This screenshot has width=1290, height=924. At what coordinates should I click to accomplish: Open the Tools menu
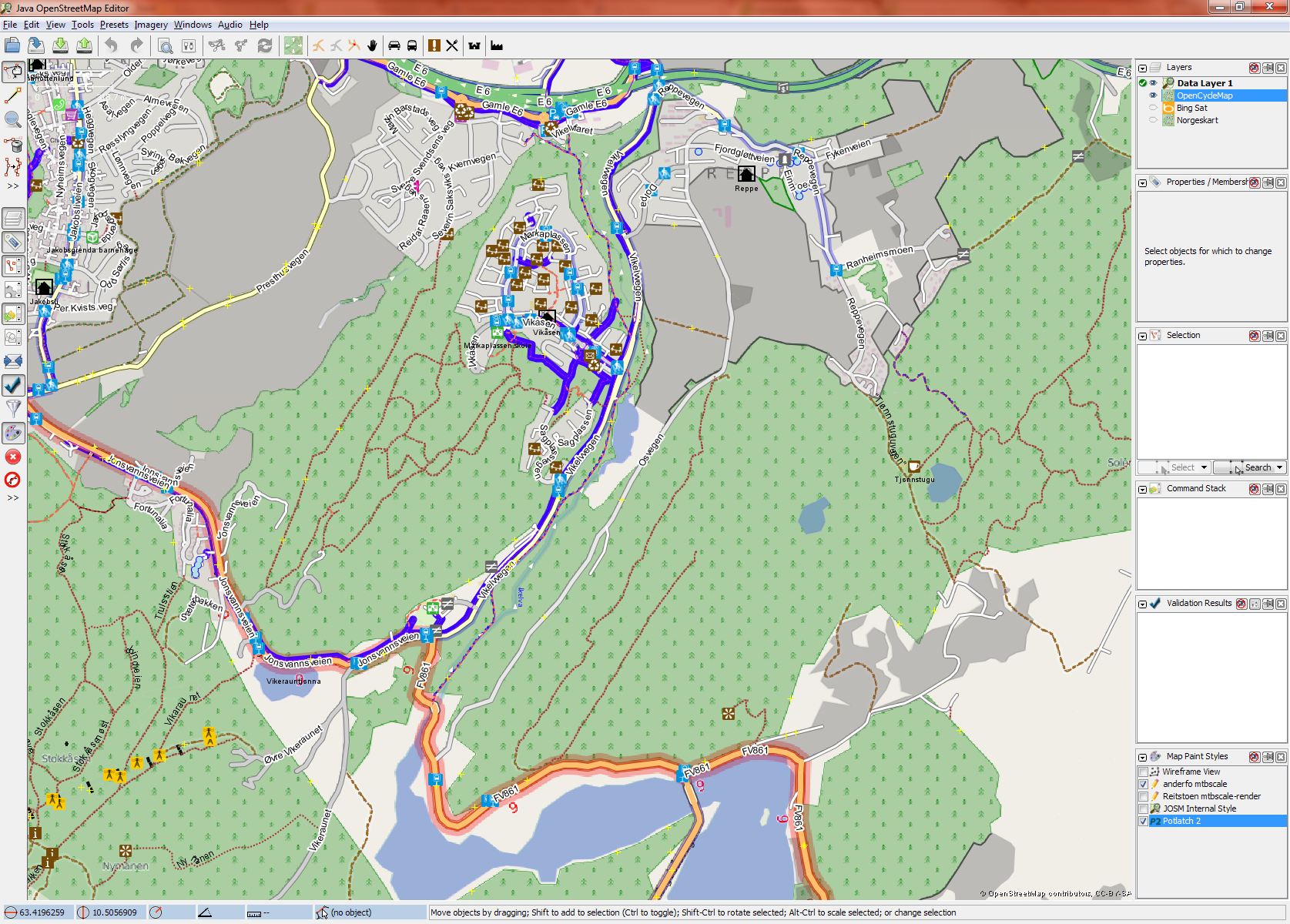[83, 25]
